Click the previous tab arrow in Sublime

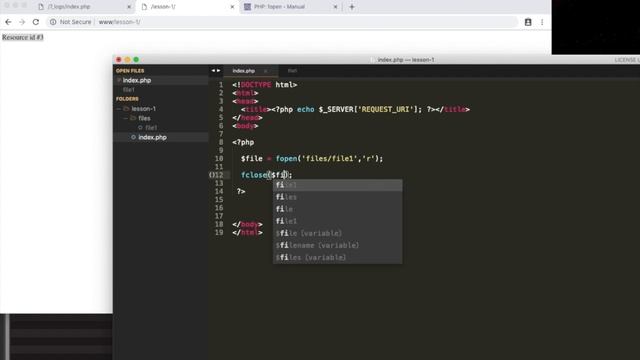[x=213, y=71]
